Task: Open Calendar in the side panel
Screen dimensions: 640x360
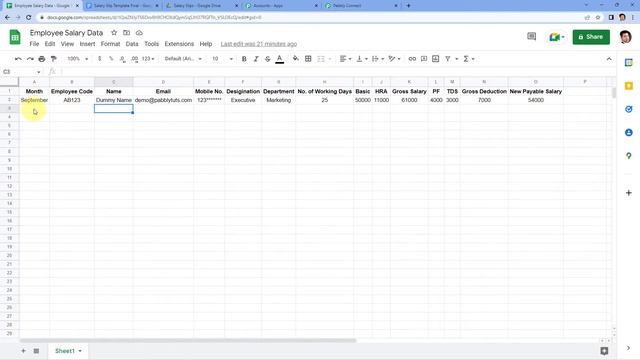Action: pos(629,62)
